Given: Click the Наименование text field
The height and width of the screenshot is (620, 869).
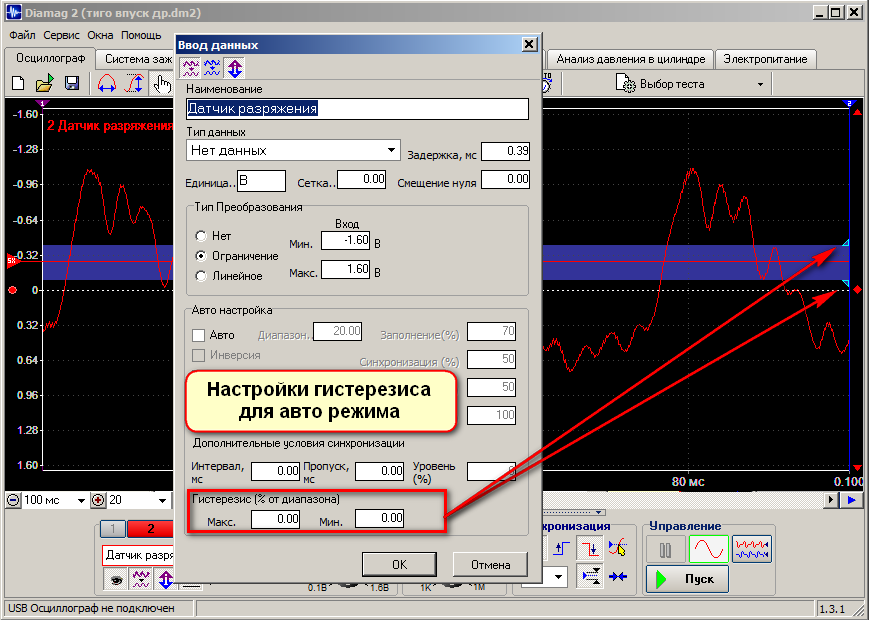Looking at the screenshot, I should [x=357, y=109].
